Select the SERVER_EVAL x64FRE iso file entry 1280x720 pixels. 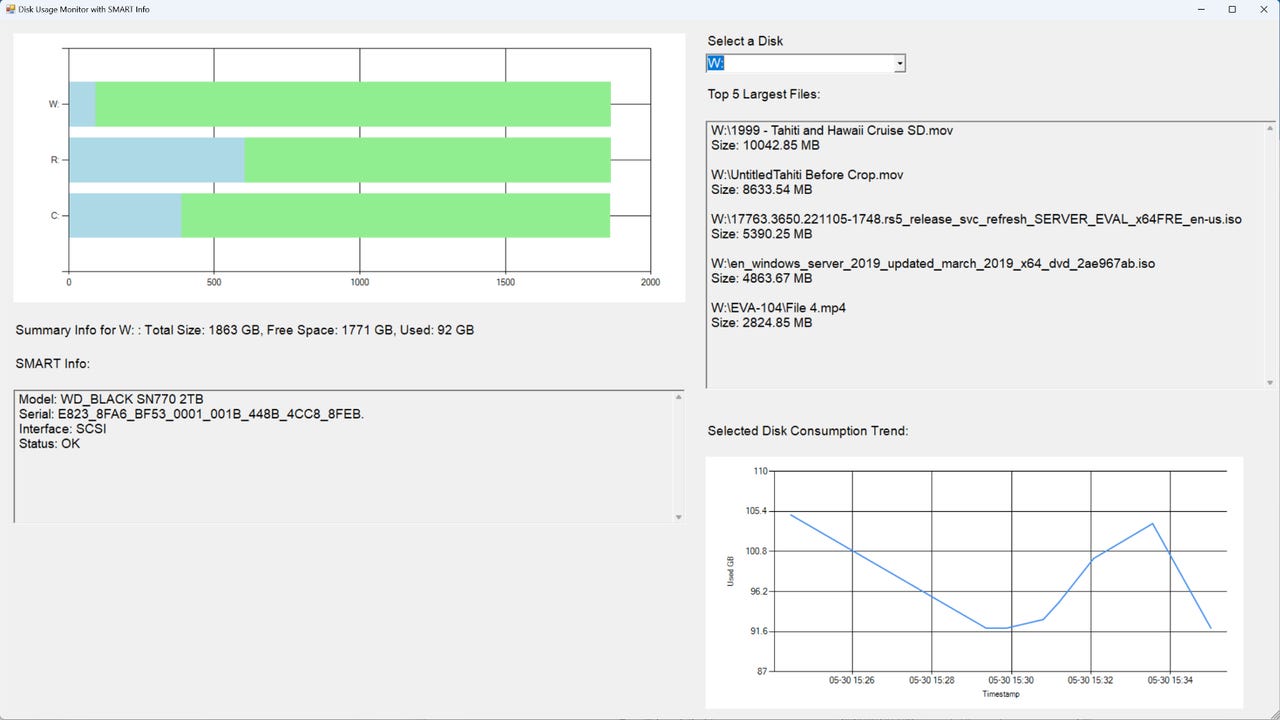[975, 219]
